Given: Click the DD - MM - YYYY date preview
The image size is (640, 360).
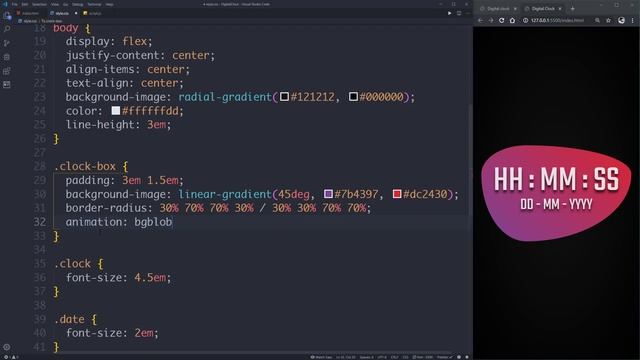Looking at the screenshot, I should click(556, 204).
